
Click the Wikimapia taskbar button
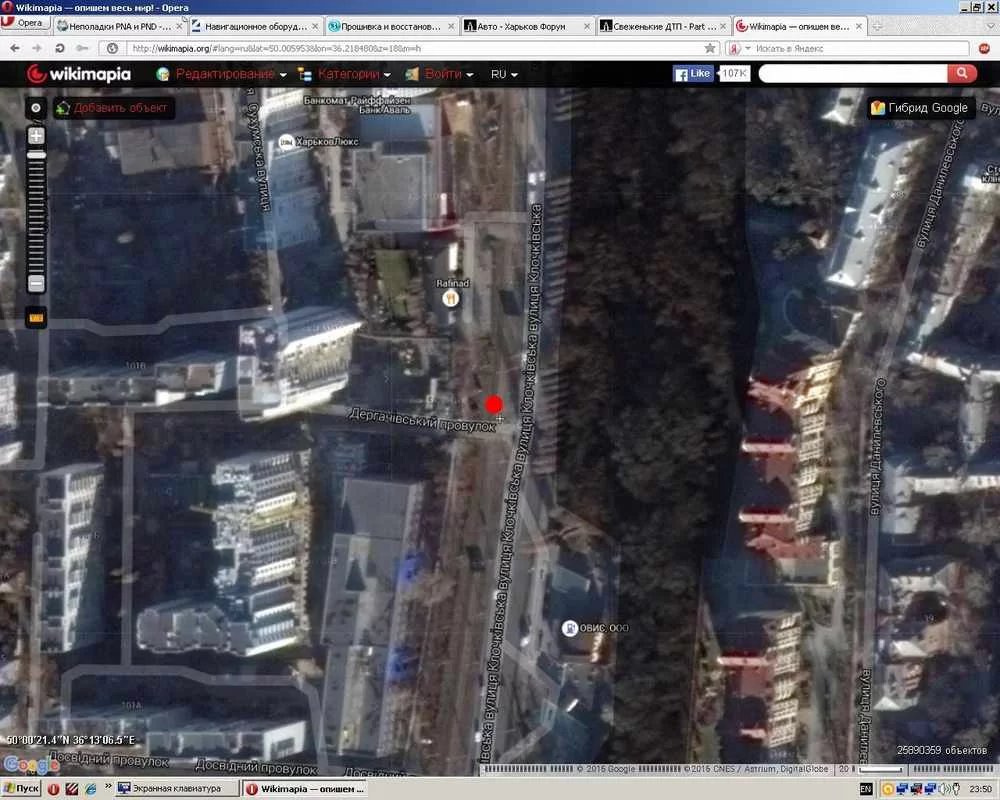pos(305,789)
